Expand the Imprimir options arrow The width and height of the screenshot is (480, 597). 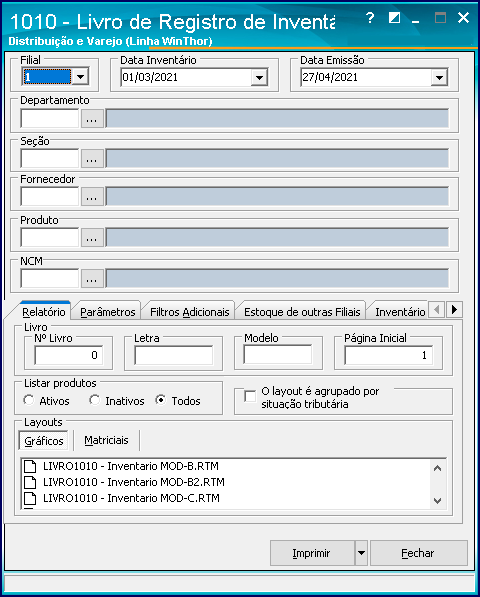click(x=361, y=553)
